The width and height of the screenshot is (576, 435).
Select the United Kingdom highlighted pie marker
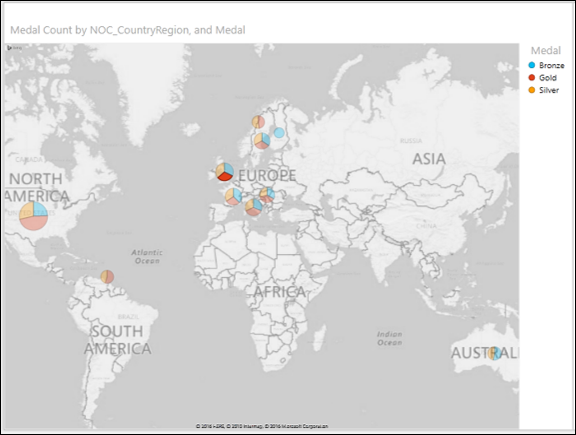(224, 172)
